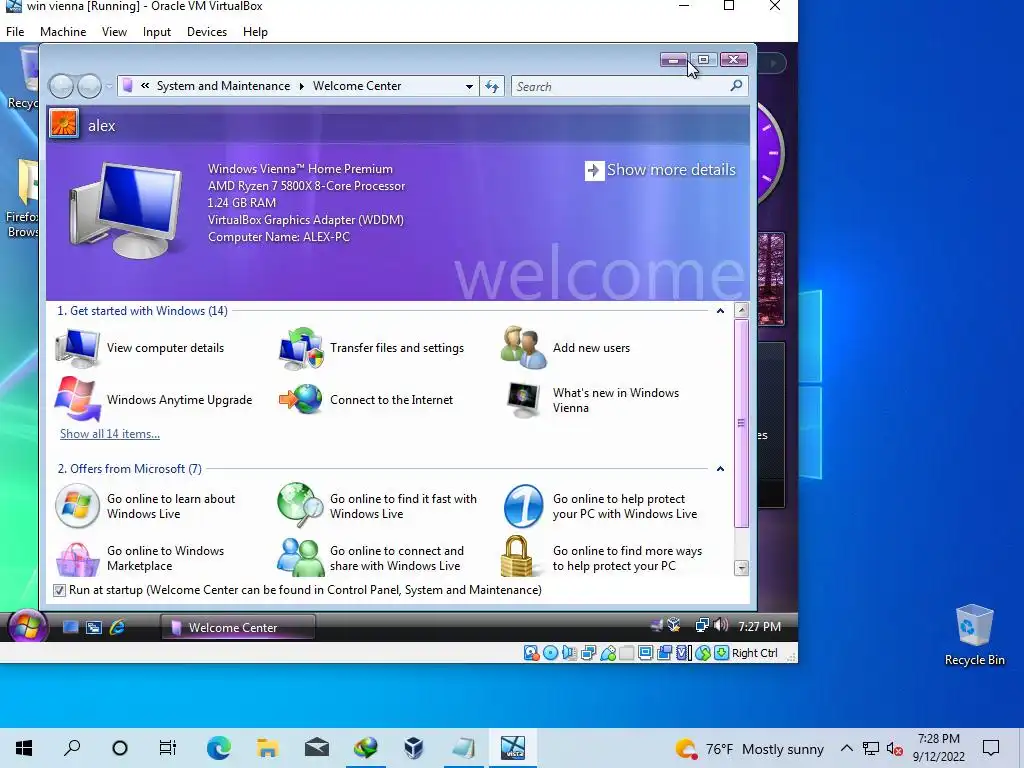Click Show more details button

(660, 170)
